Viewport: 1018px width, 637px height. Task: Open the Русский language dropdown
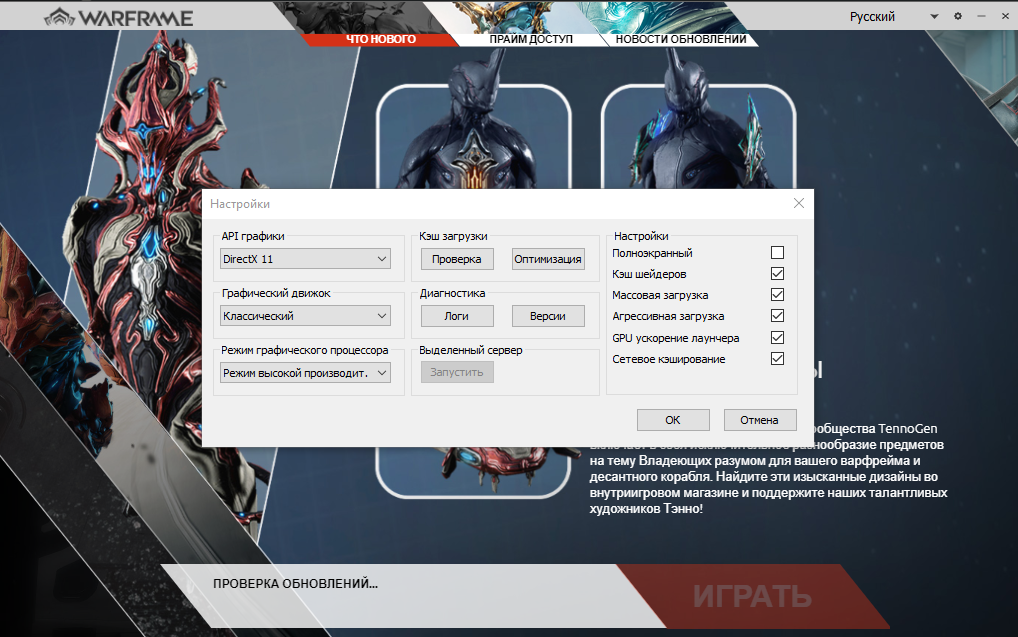(894, 16)
